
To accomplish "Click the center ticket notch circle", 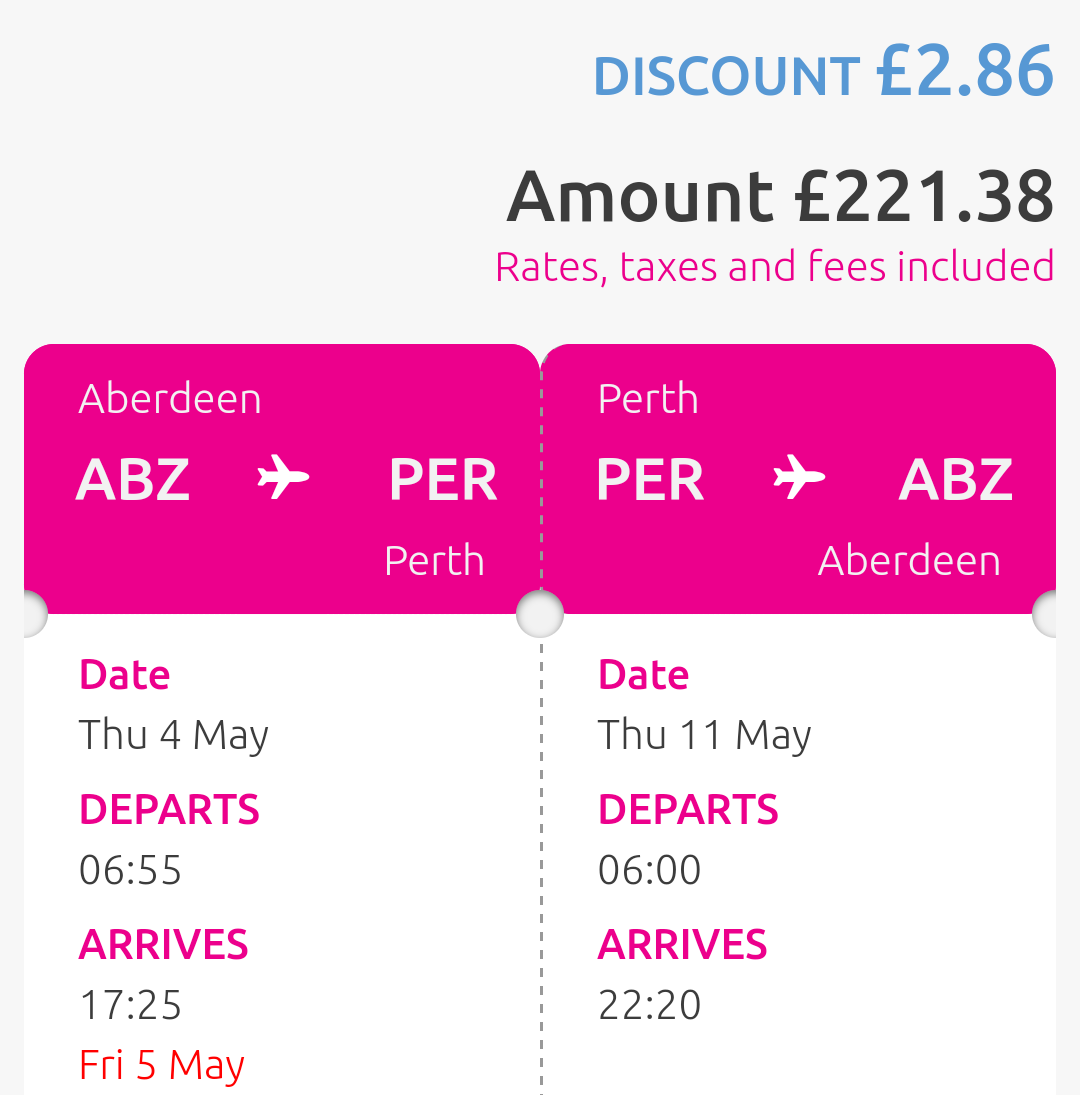I will click(540, 614).
